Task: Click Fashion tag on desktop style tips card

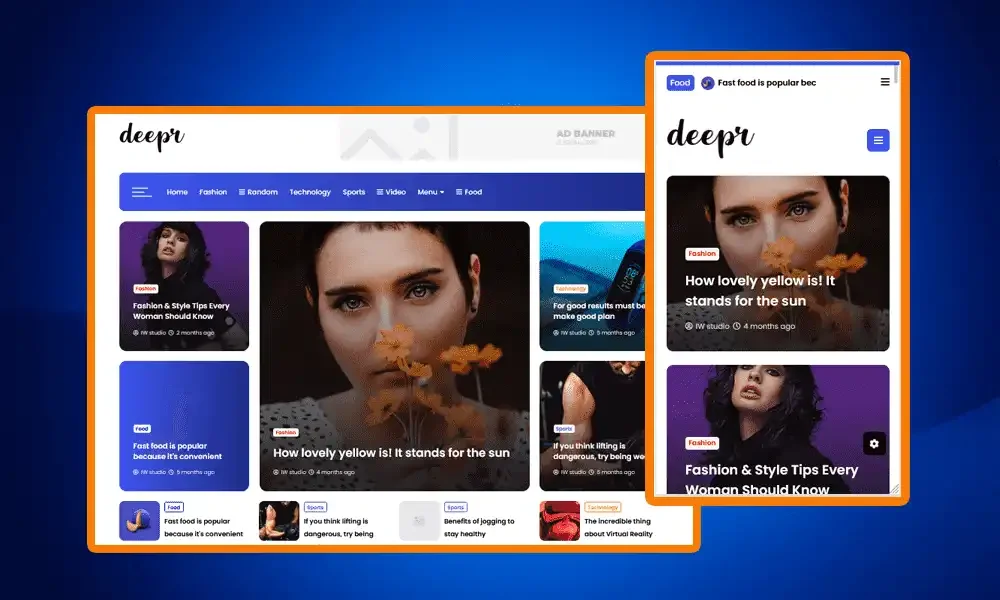Action: pyautogui.click(x=145, y=289)
